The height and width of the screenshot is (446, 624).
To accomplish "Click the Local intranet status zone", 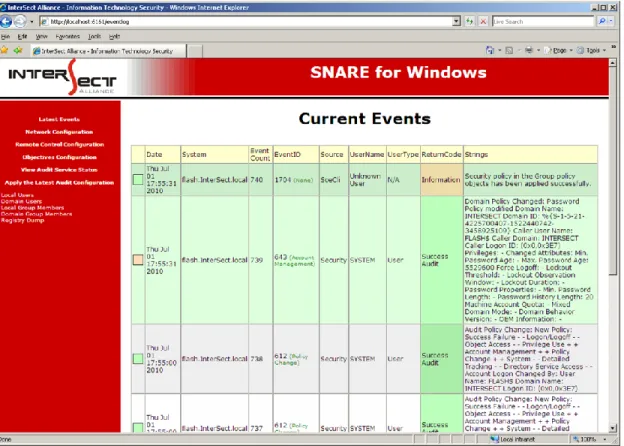I will 513,439.
